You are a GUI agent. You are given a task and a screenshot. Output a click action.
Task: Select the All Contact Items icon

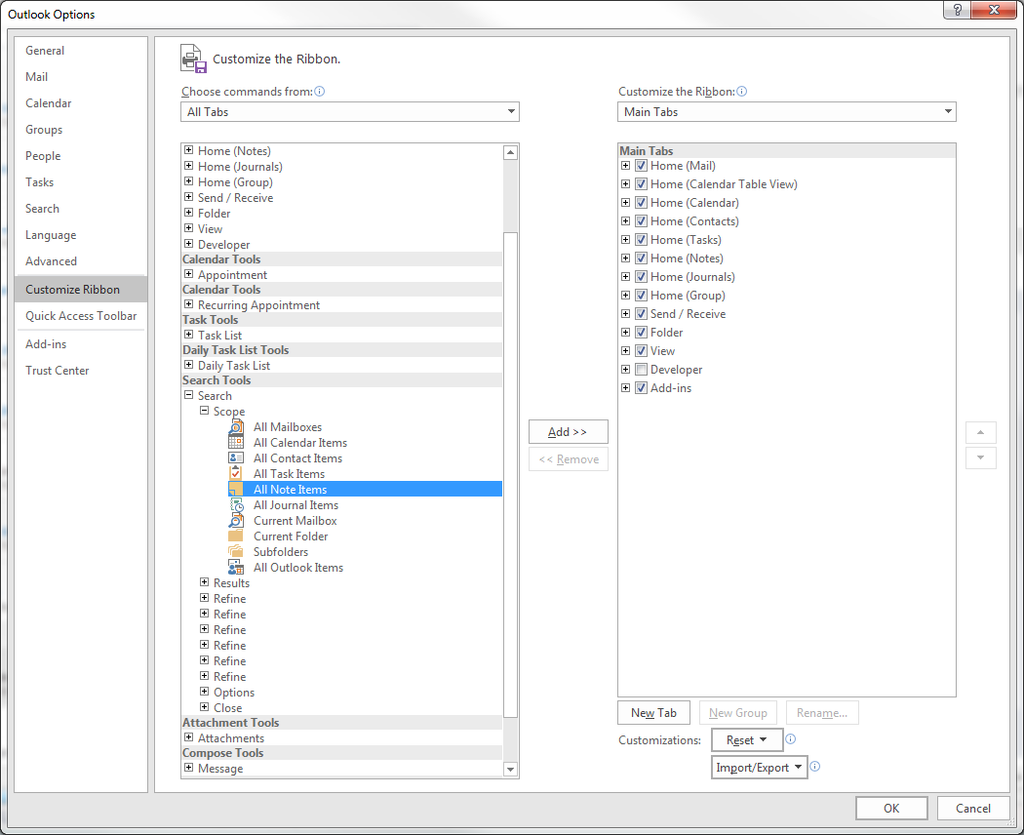click(x=236, y=458)
